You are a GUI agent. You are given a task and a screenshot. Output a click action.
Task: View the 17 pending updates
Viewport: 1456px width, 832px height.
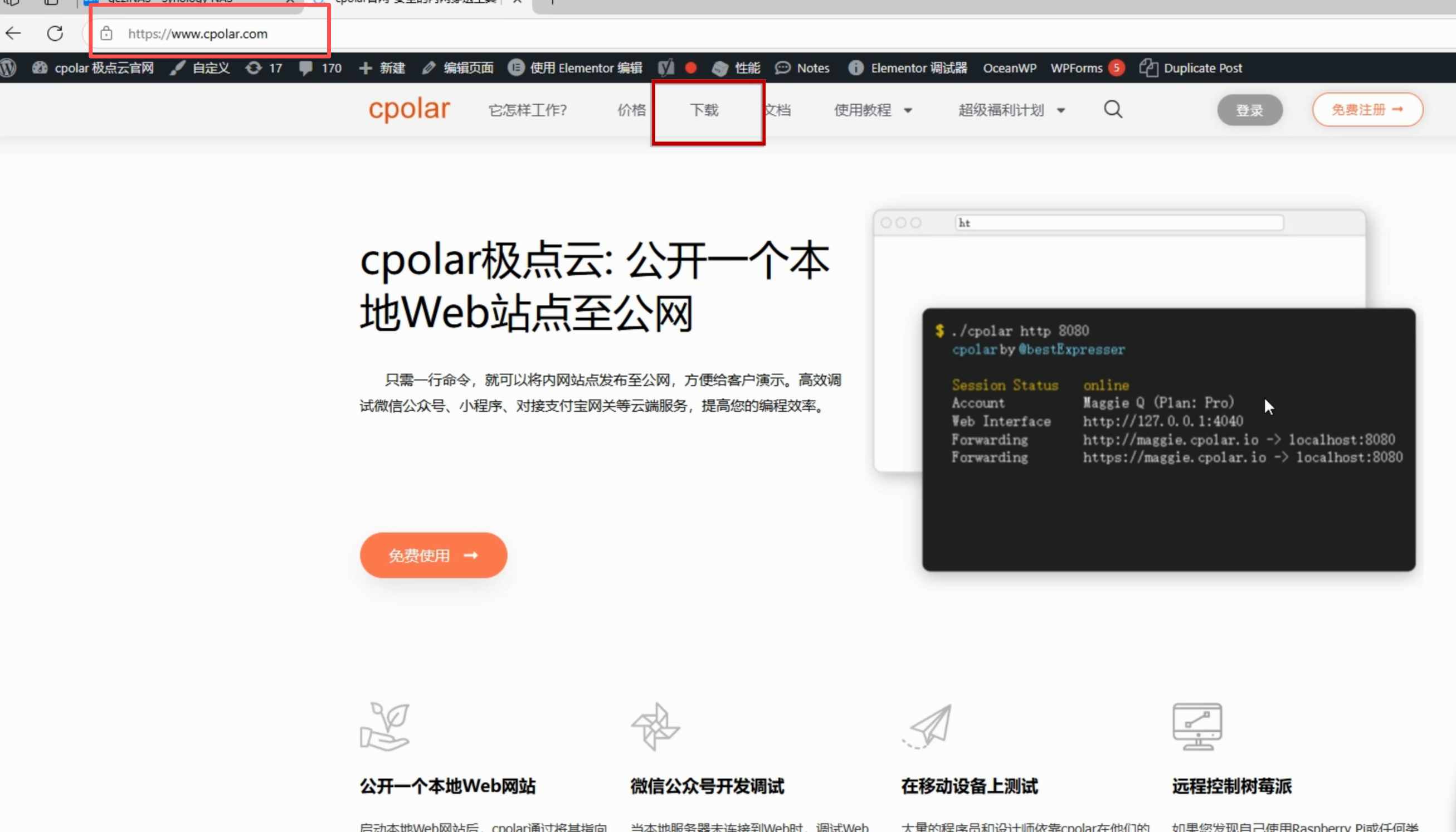coord(264,68)
